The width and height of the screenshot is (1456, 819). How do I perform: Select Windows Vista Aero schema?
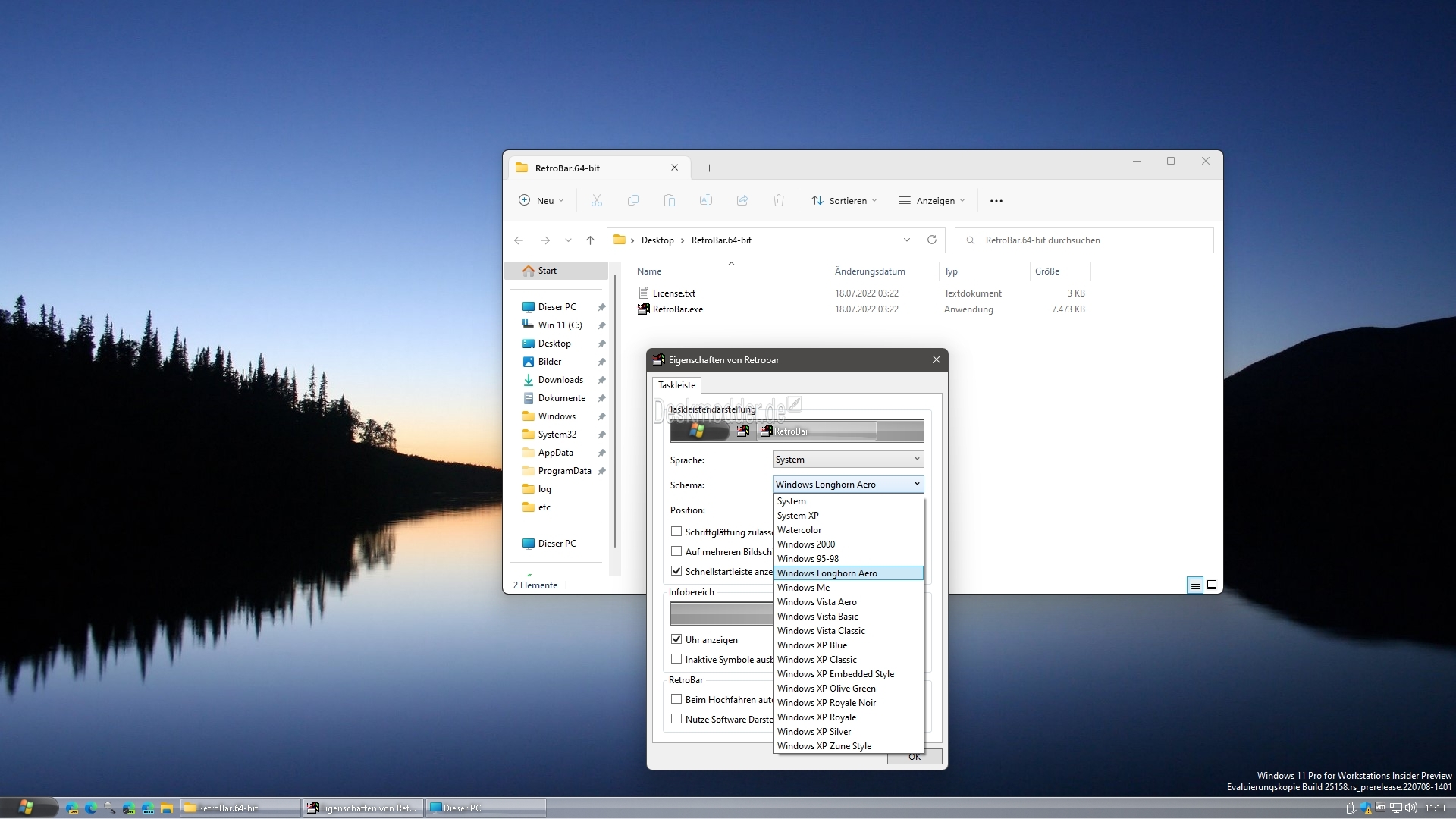coord(849,602)
